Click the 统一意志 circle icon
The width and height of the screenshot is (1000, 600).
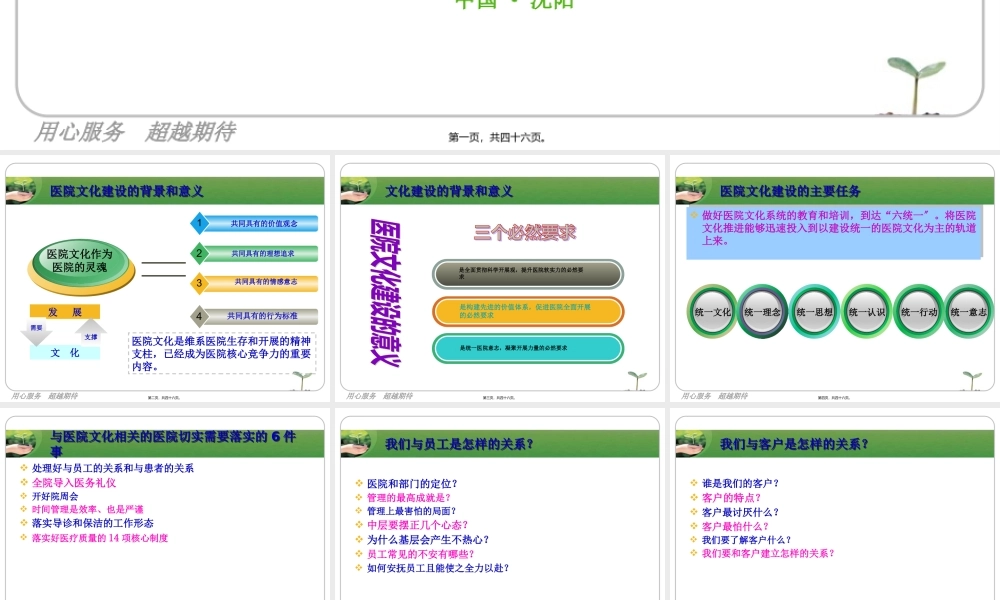pos(967,311)
